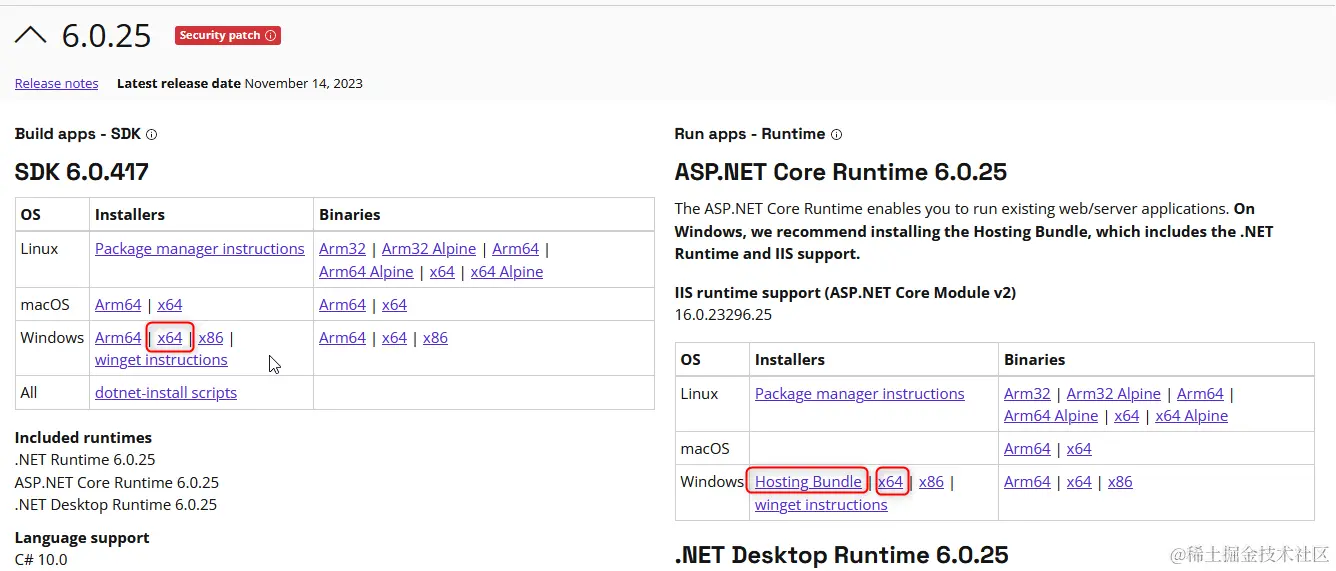Screen dimensions: 1336x571
Task: Collapse the 6.0.25 release section chevron
Action: point(31,36)
